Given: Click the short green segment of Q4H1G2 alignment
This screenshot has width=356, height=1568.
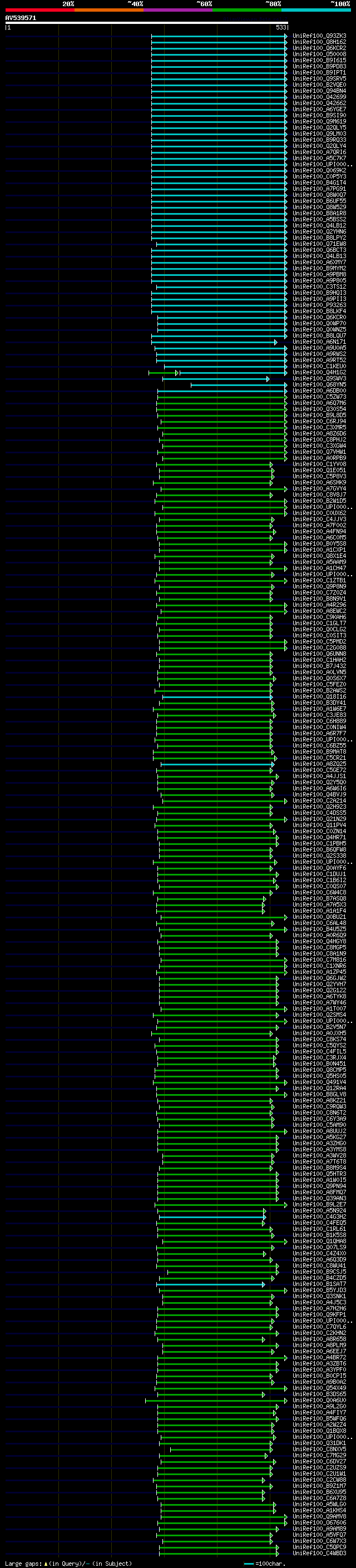Looking at the screenshot, I should coord(163,373).
